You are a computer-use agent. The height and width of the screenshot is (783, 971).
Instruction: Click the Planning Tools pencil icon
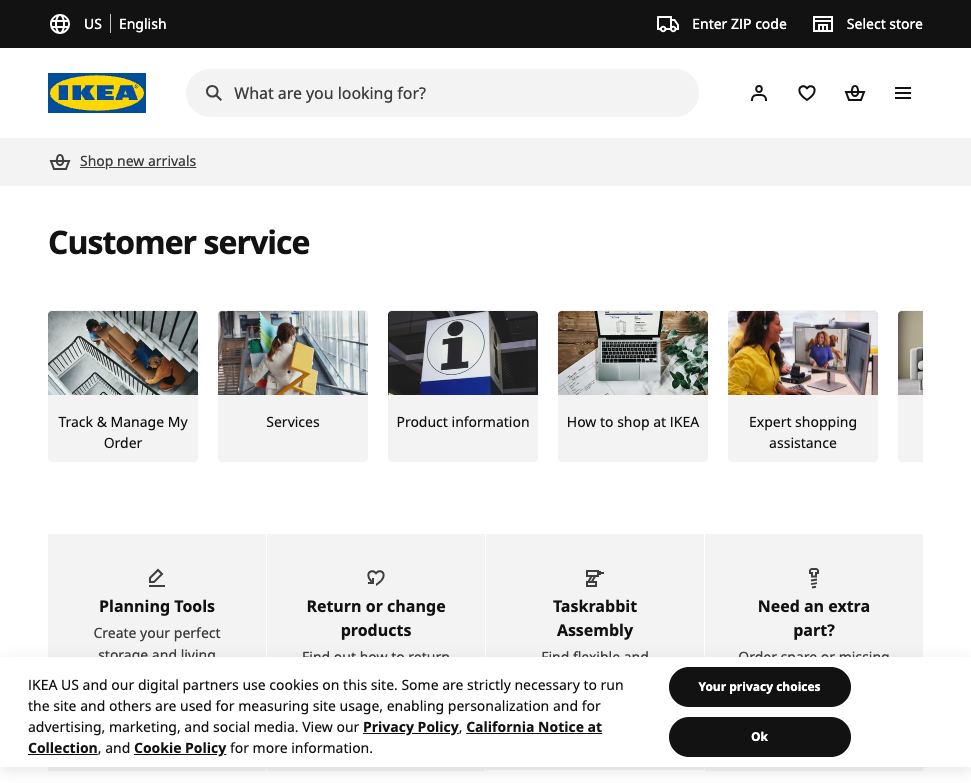[157, 577]
